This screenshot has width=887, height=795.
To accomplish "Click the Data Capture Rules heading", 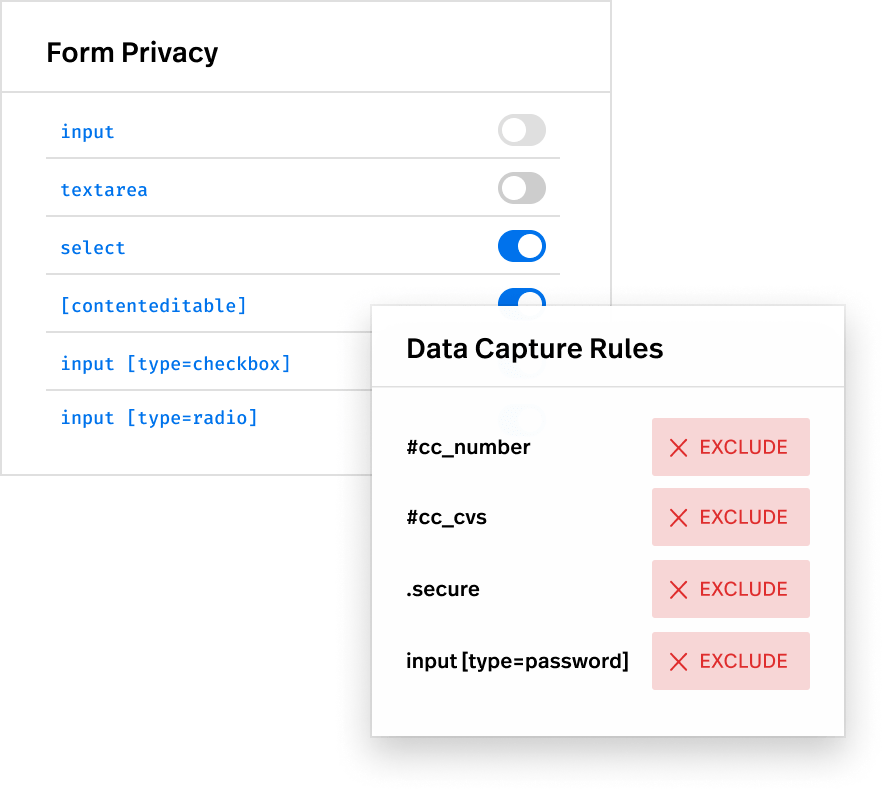I will click(x=535, y=349).
